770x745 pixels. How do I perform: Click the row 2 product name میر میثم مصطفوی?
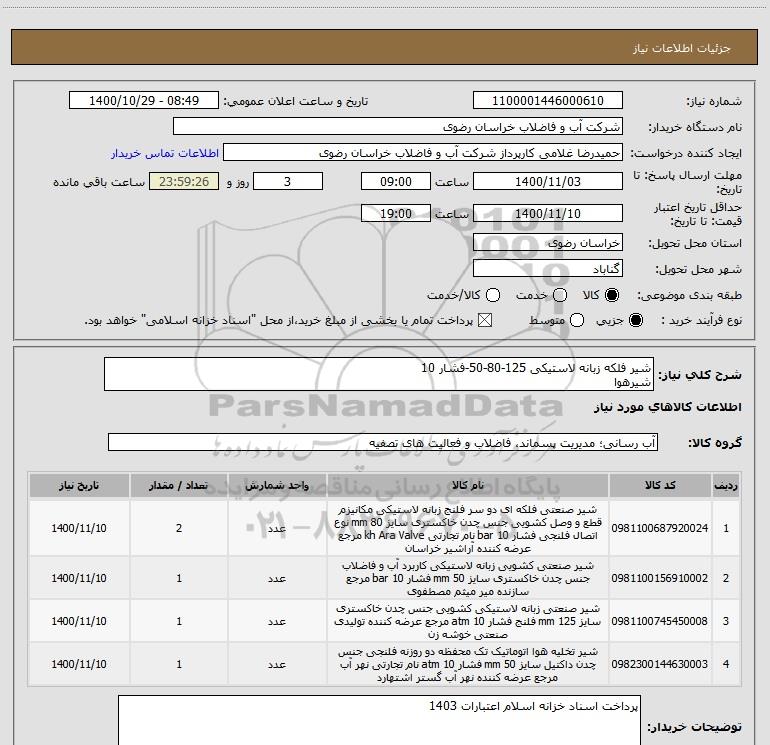tap(468, 578)
